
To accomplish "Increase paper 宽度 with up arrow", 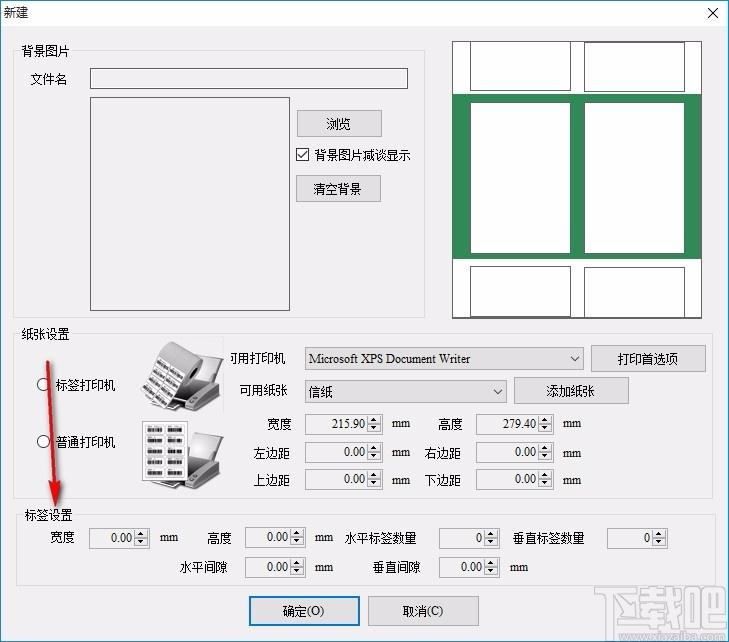I will (x=374, y=419).
